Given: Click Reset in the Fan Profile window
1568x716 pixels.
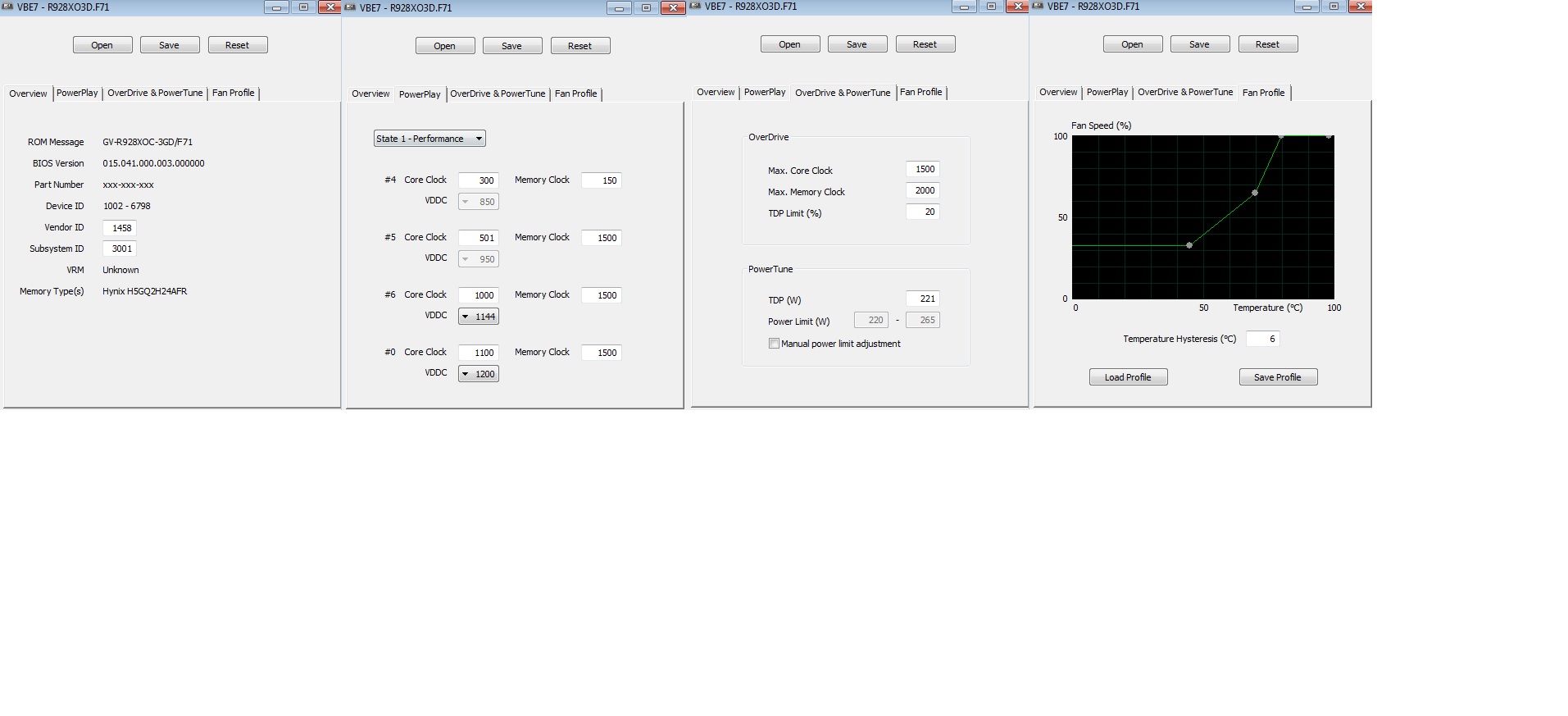Looking at the screenshot, I should click(x=1268, y=44).
